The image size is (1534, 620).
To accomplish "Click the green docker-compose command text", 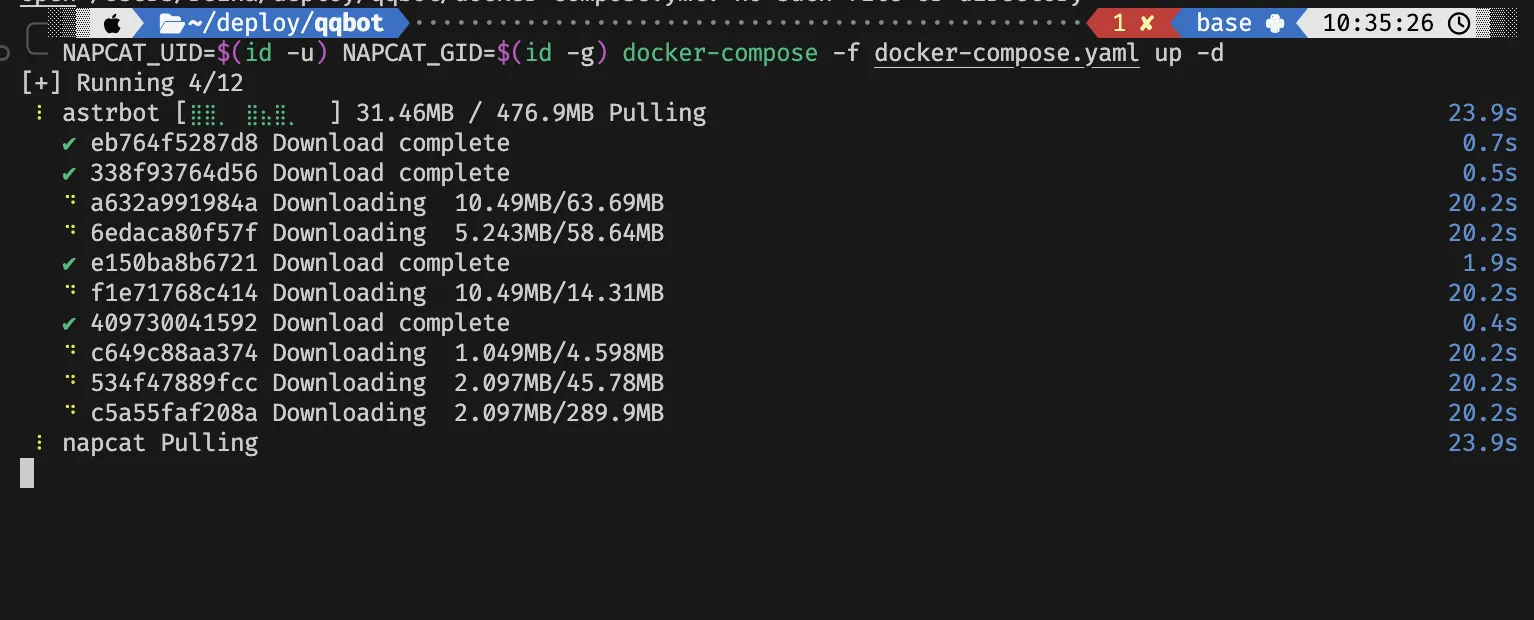I will [x=719, y=53].
